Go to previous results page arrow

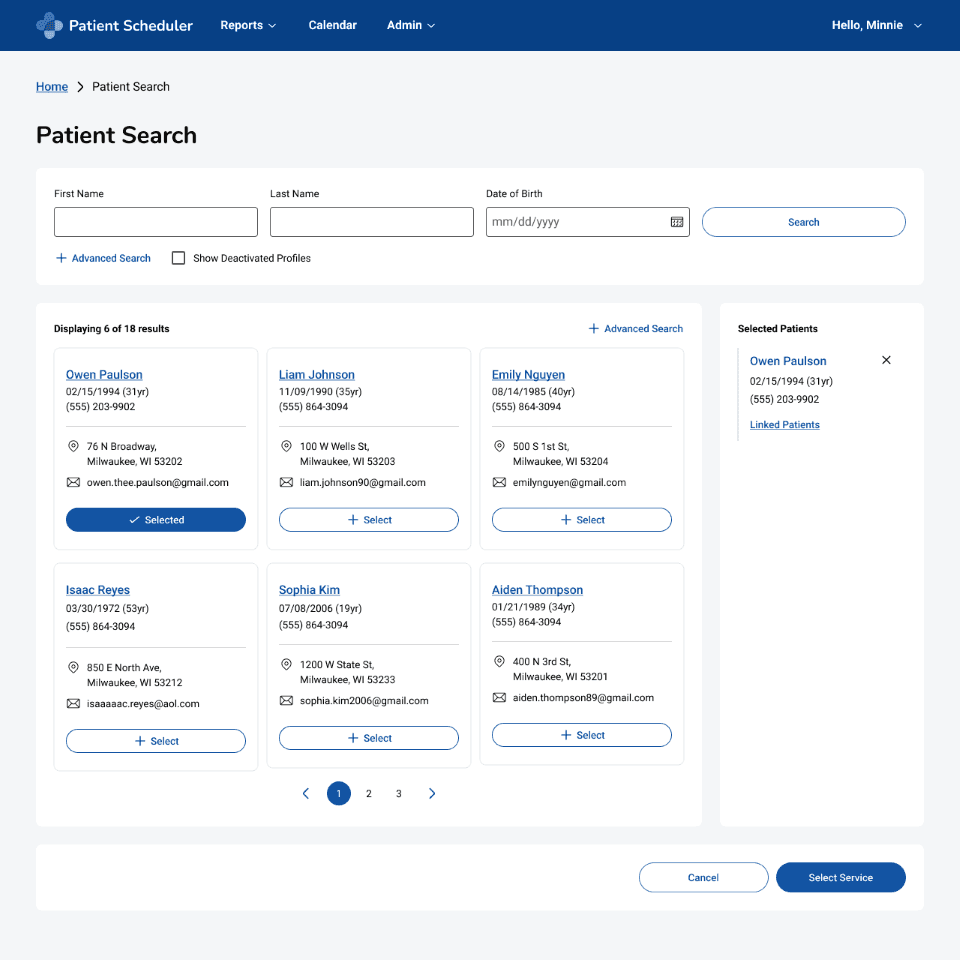click(x=306, y=793)
